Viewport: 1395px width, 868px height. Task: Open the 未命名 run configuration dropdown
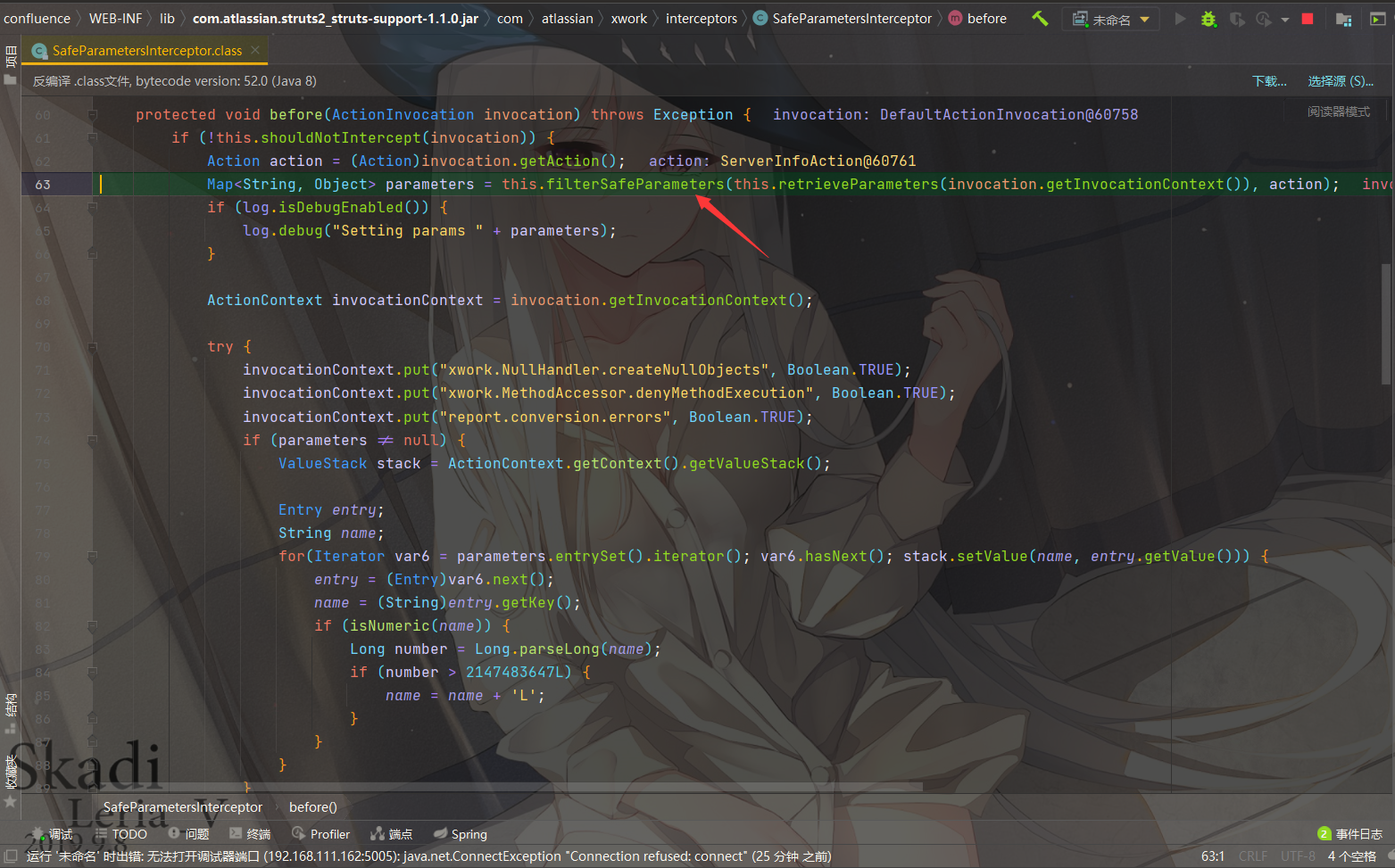point(1110,19)
